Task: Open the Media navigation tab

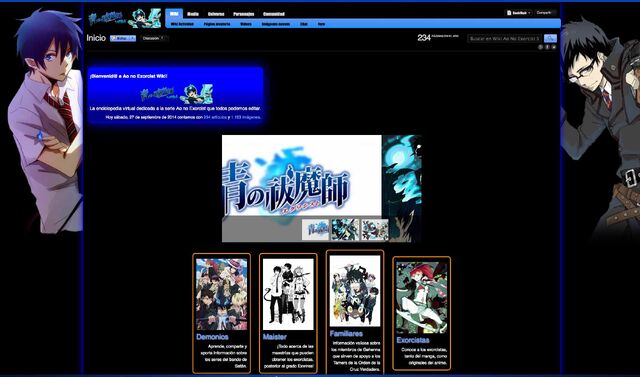Action: [193, 14]
